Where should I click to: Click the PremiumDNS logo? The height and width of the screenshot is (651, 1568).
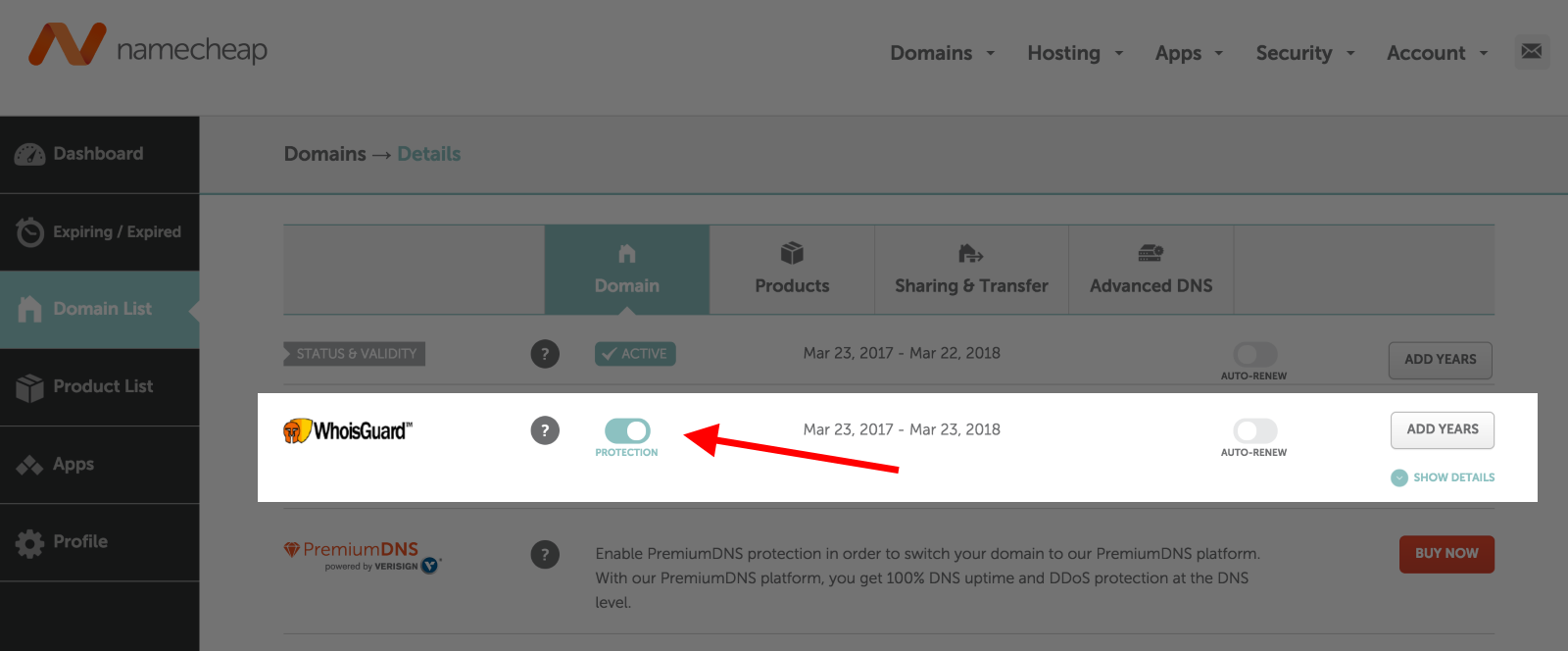coord(363,556)
